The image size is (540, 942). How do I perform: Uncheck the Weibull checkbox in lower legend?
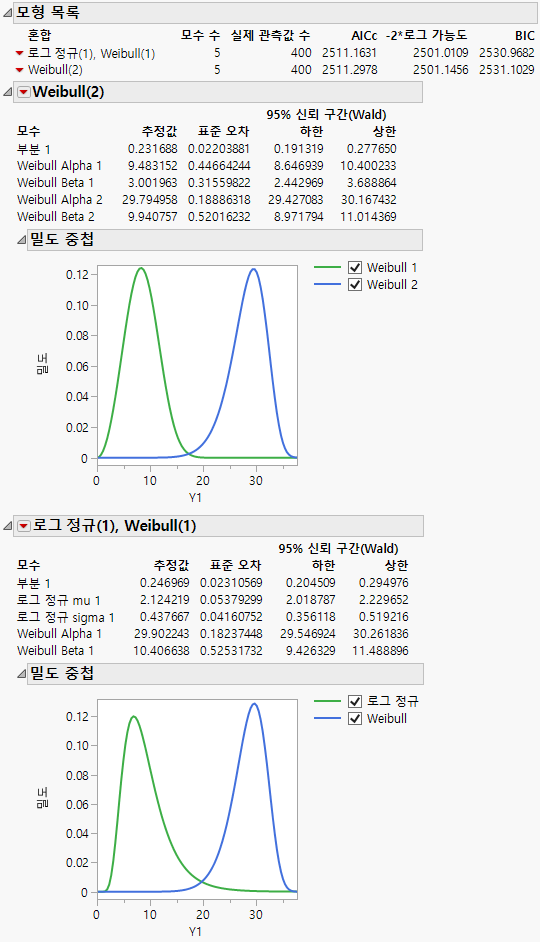(355, 718)
